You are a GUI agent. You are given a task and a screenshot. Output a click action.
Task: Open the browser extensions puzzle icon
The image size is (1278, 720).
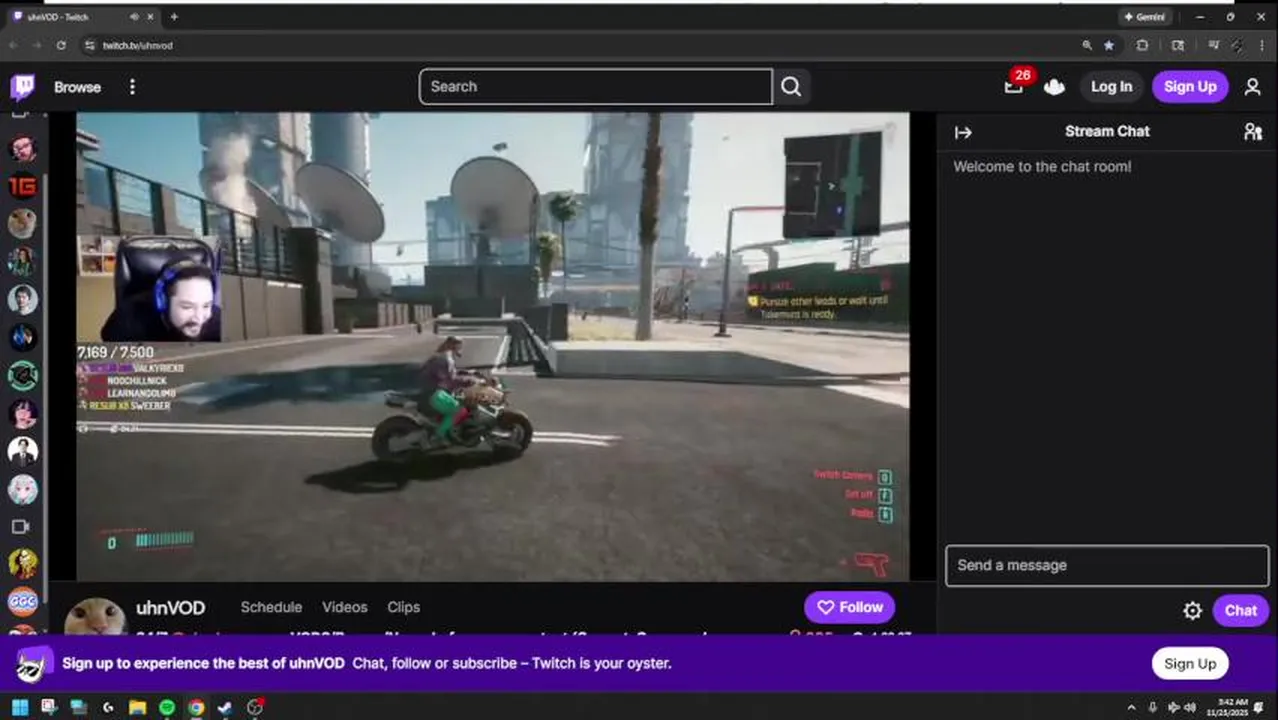(x=1142, y=45)
